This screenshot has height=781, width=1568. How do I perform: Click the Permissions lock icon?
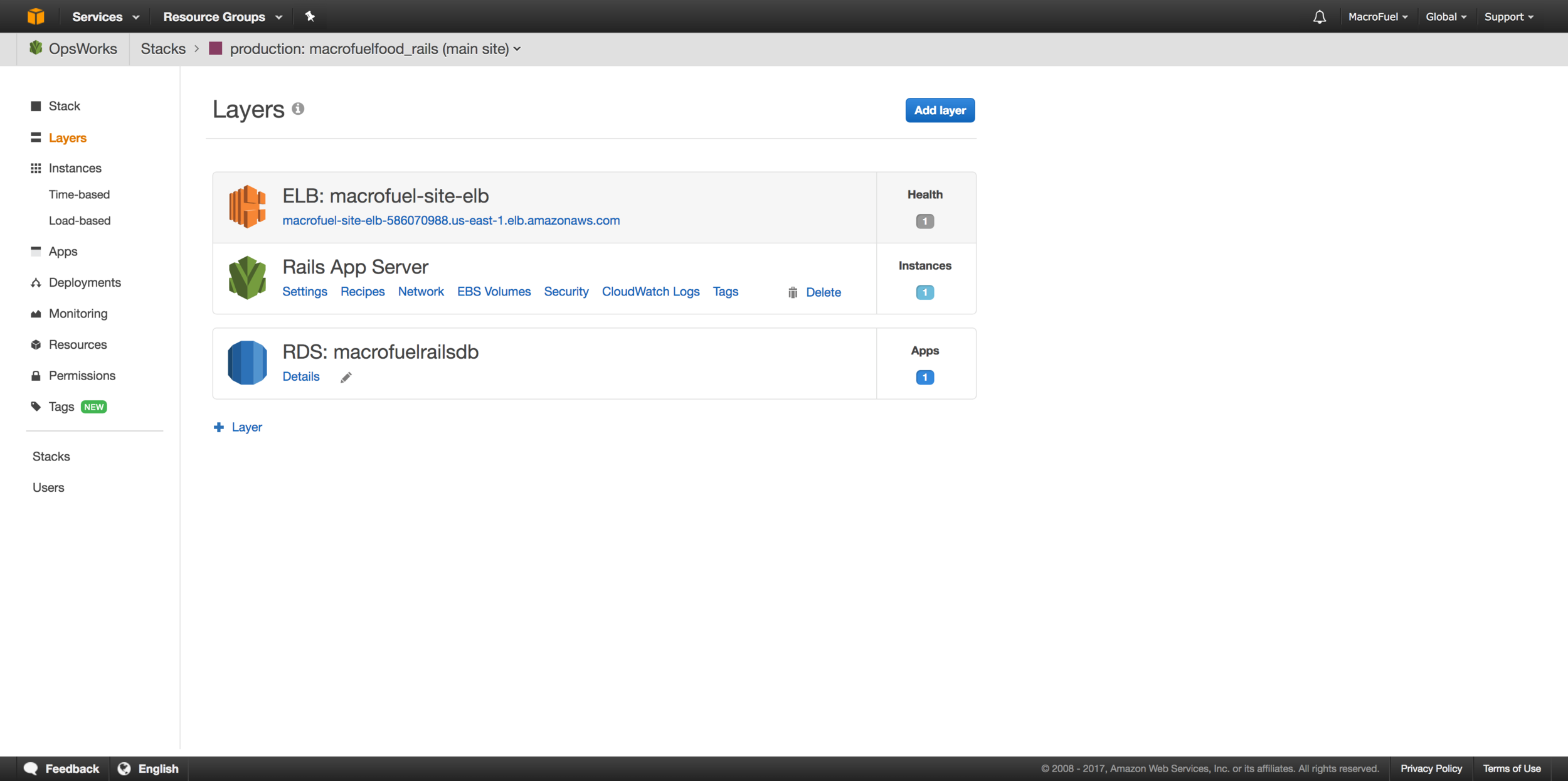tap(36, 376)
